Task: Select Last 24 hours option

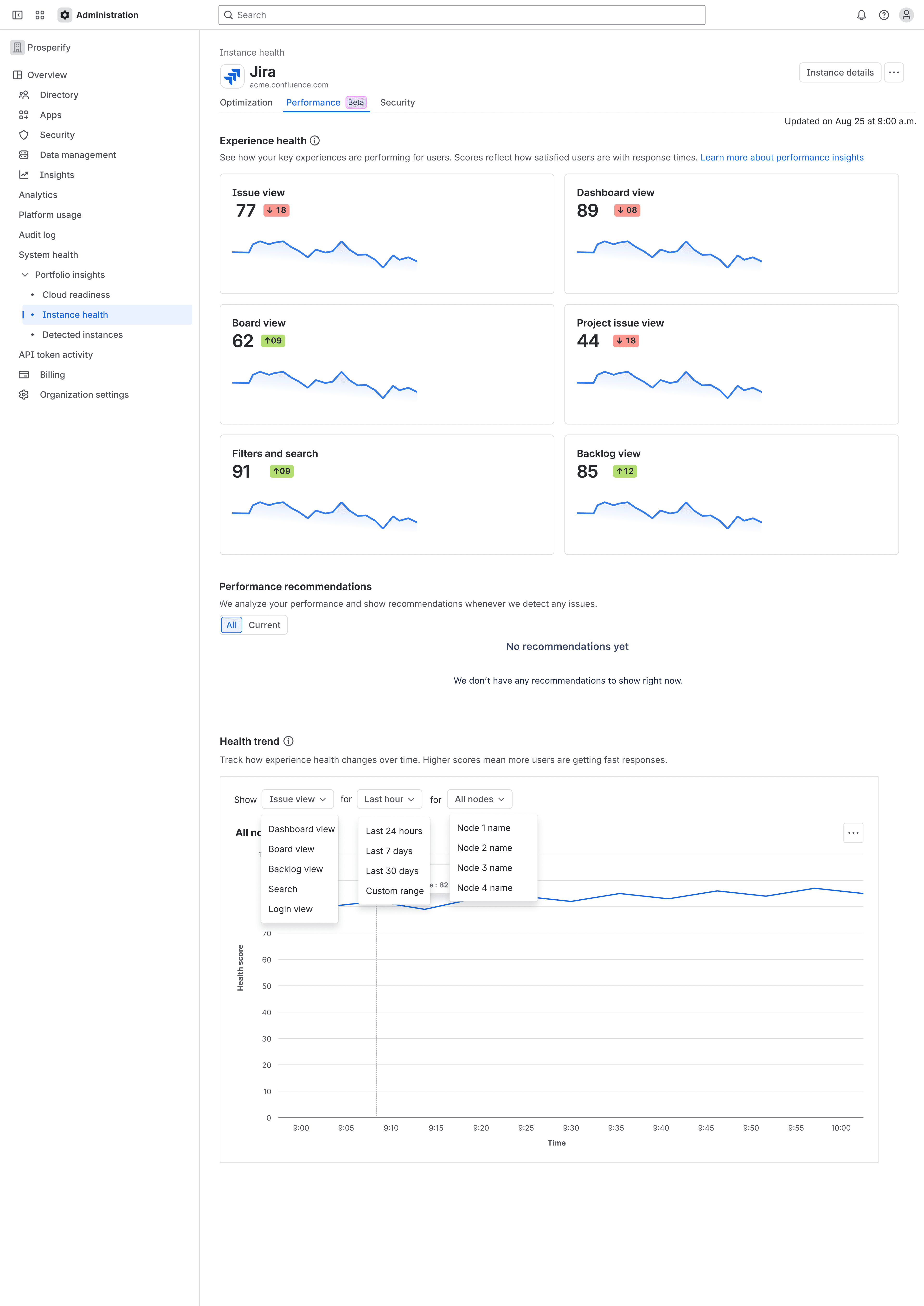Action: tap(394, 831)
